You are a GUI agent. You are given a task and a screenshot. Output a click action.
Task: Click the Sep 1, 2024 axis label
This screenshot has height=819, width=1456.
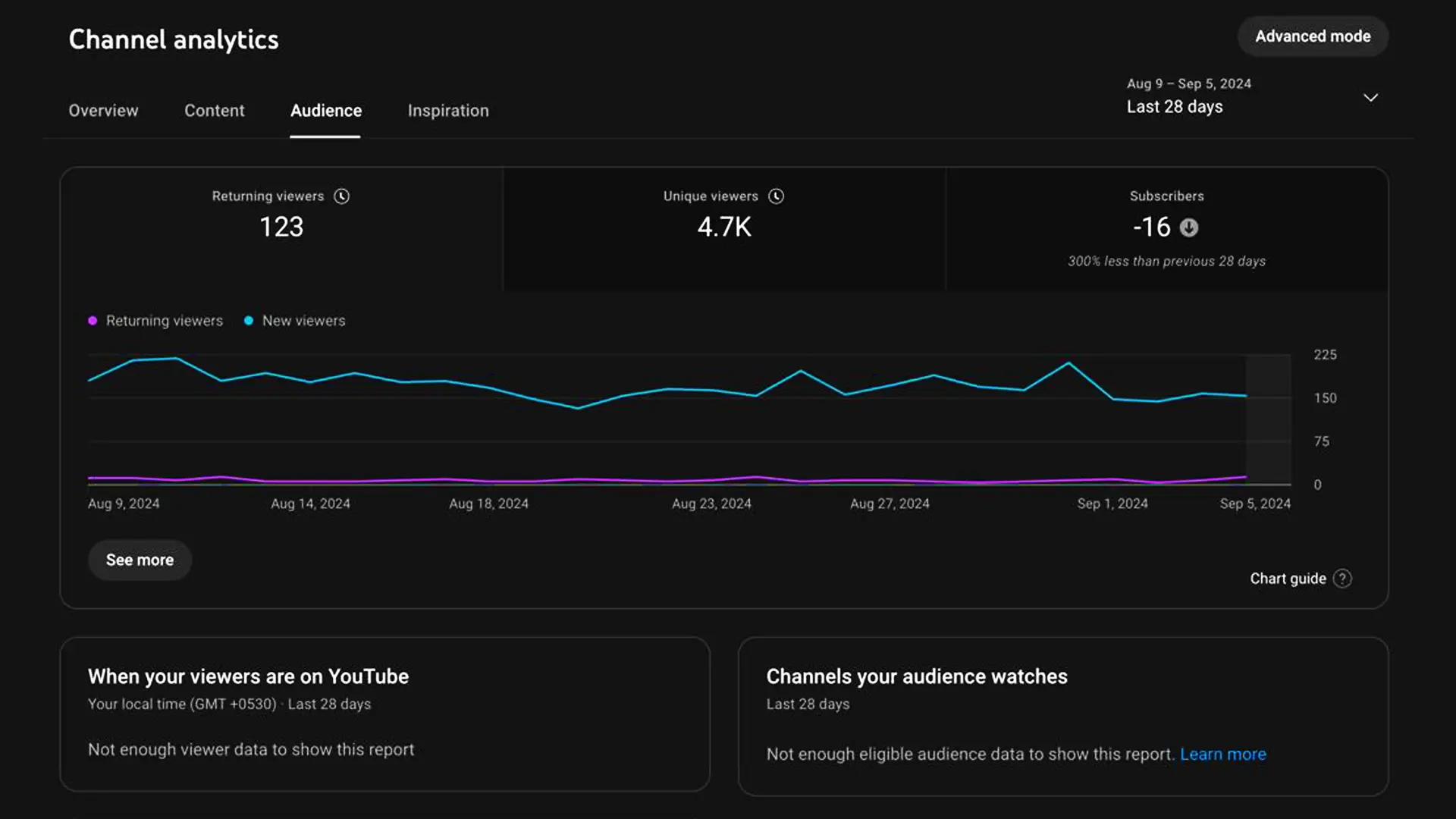click(x=1113, y=504)
